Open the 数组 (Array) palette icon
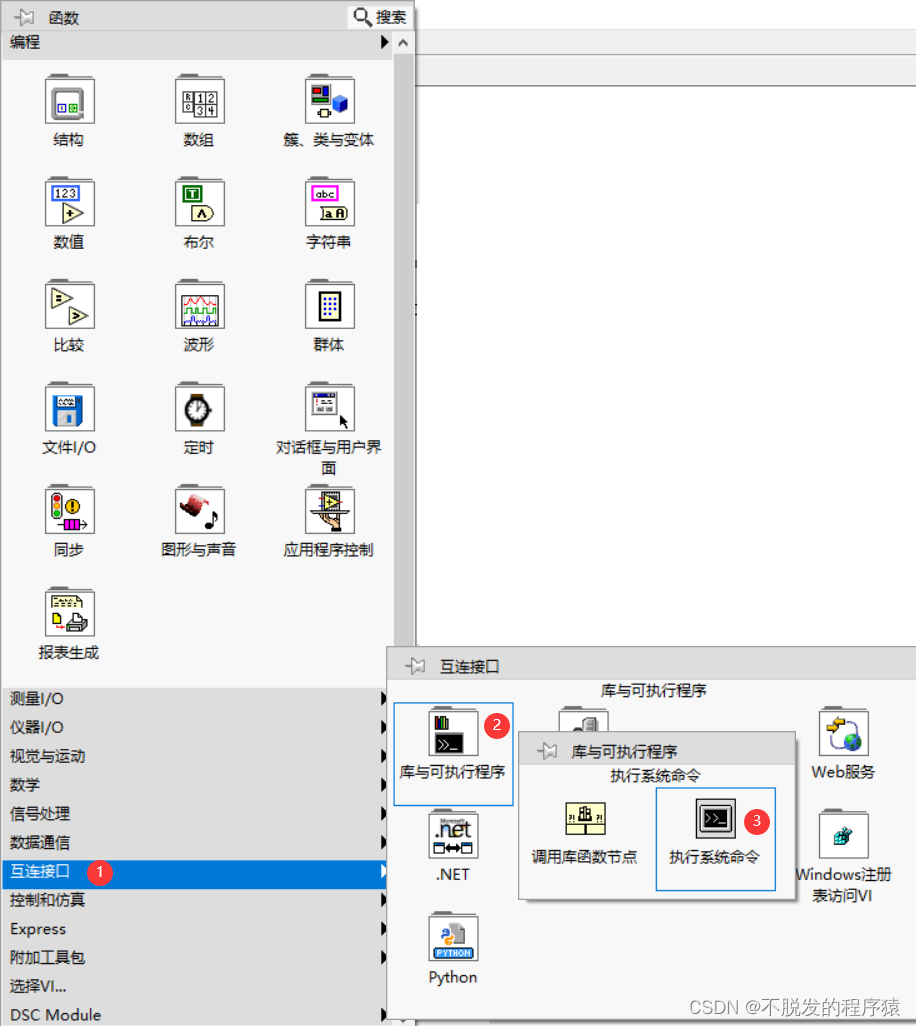Viewport: 916px width, 1026px height. coord(198,100)
